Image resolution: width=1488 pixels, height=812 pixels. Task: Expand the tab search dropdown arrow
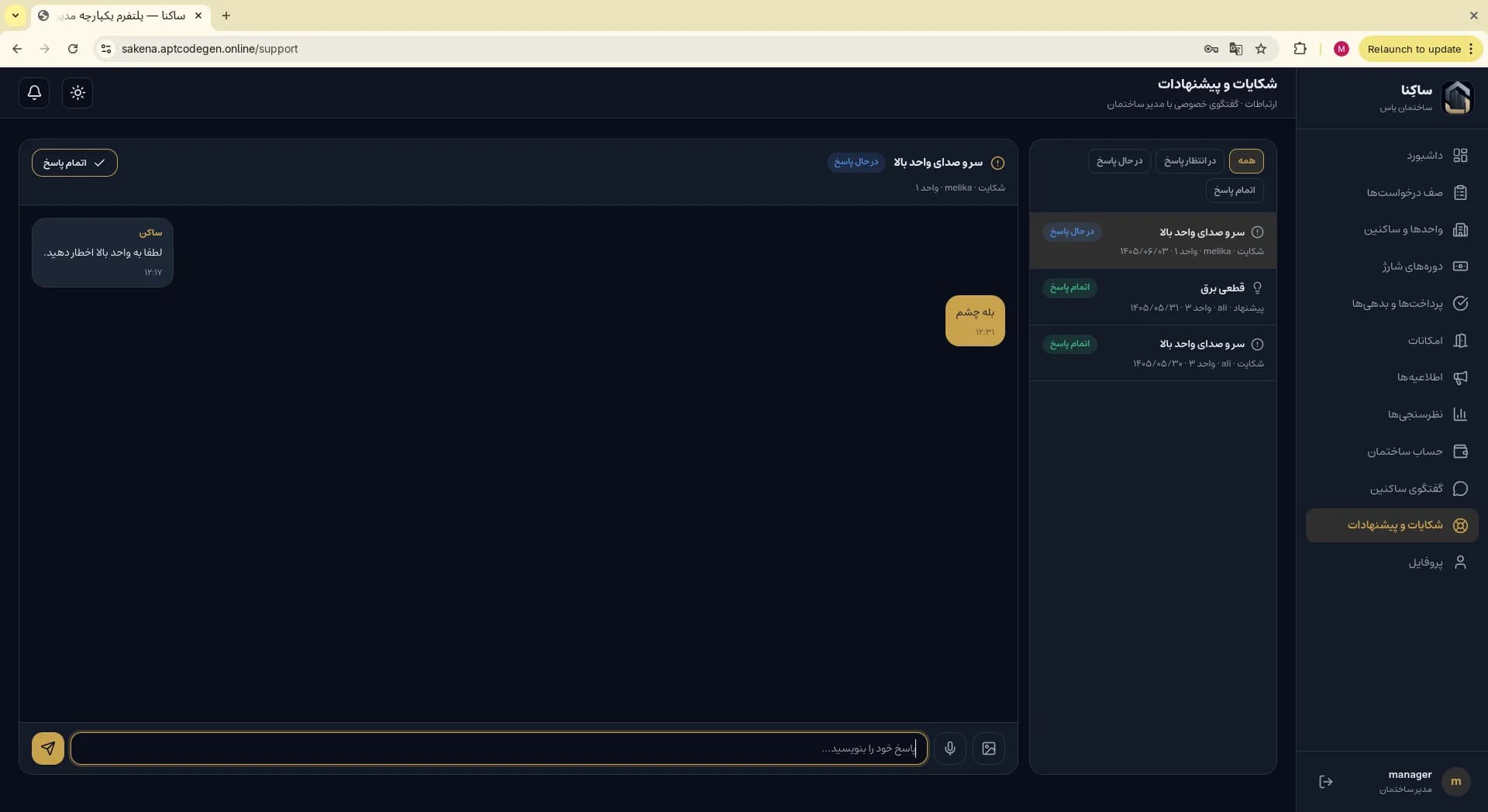(15, 15)
